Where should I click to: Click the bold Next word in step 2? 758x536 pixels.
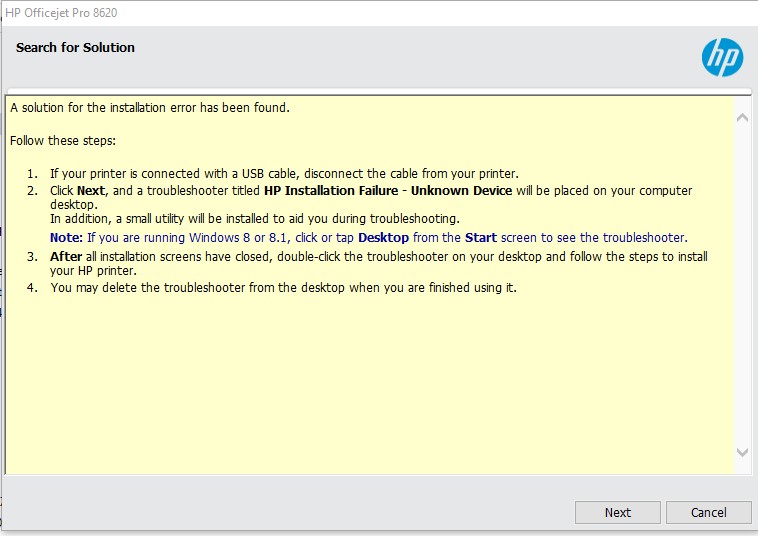pos(91,190)
